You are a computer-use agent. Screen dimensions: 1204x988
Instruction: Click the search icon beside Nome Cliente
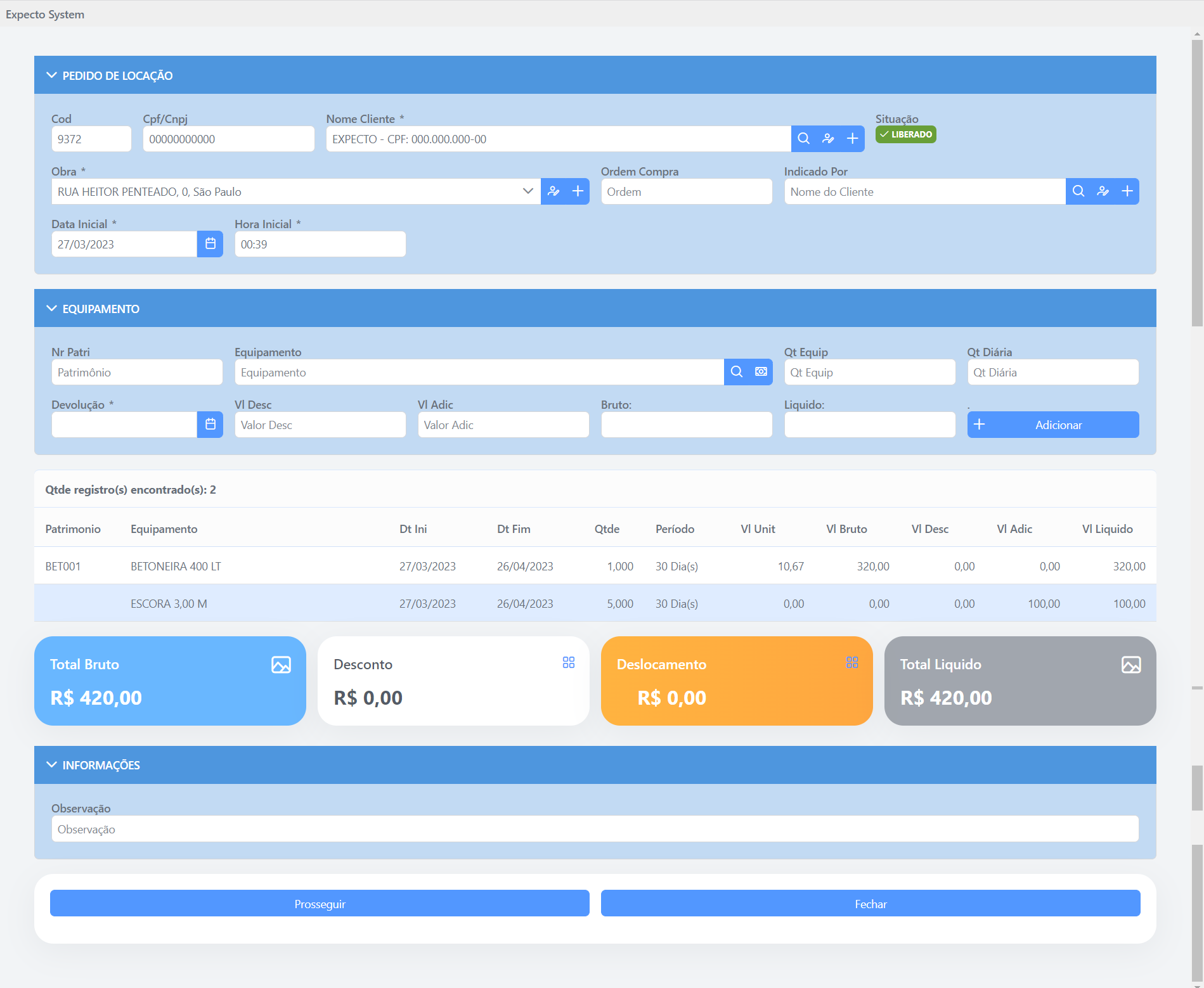(x=803, y=139)
